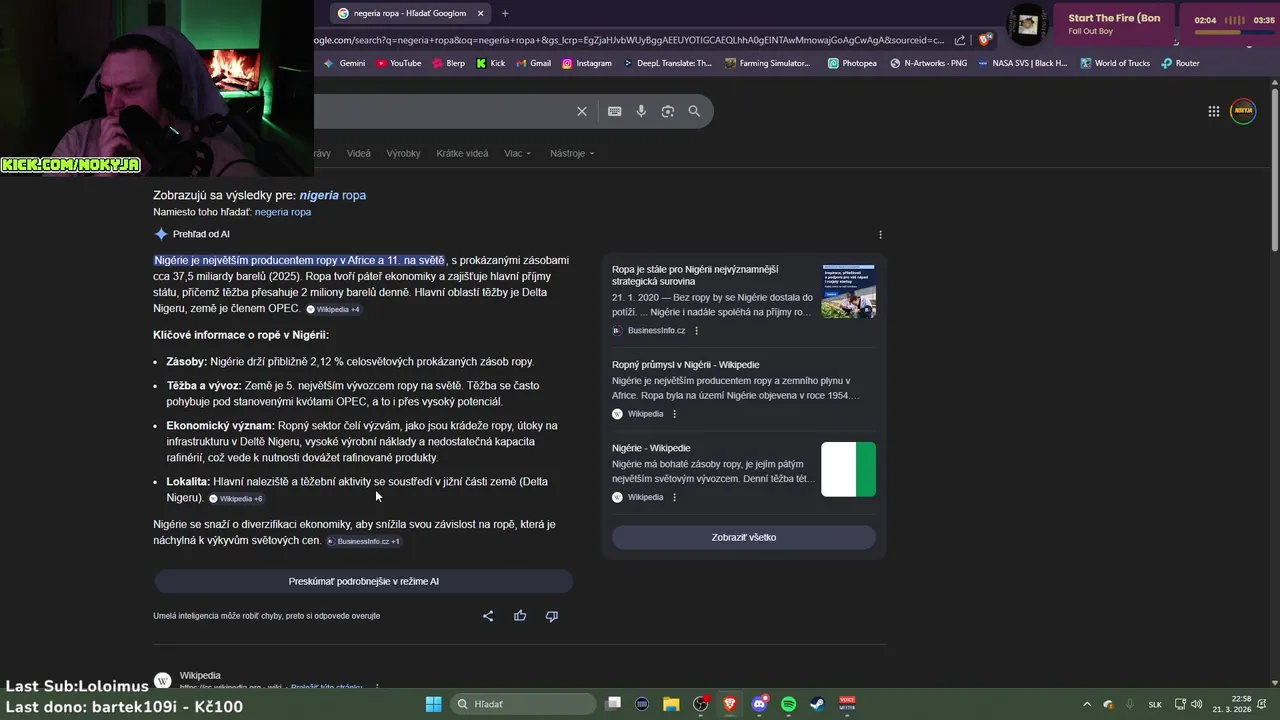Image resolution: width=1280 pixels, height=720 pixels.
Task: Share page via address bar share icon
Action: click(960, 40)
